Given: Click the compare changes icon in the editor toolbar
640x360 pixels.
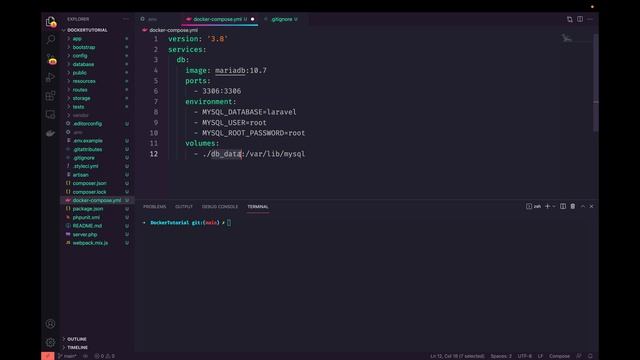Looking at the screenshot, I should point(569,19).
